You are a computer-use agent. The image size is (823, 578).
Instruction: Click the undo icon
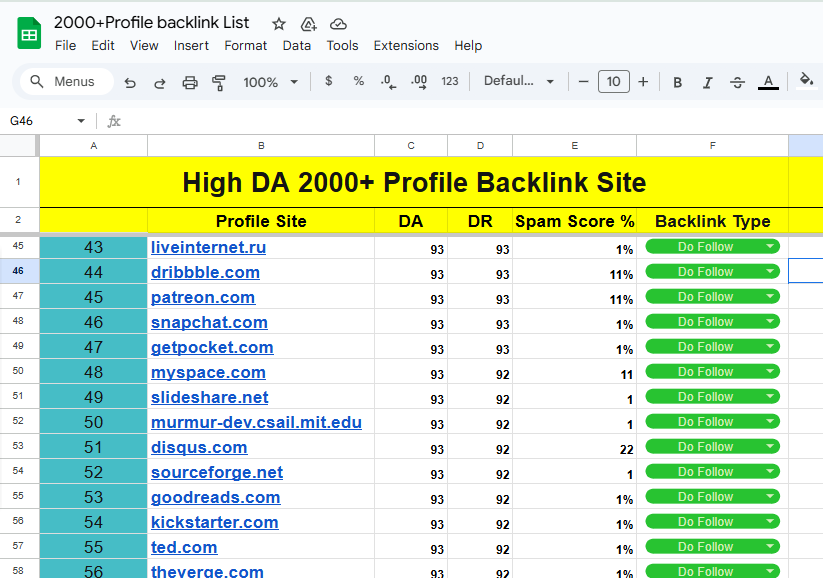pos(130,82)
